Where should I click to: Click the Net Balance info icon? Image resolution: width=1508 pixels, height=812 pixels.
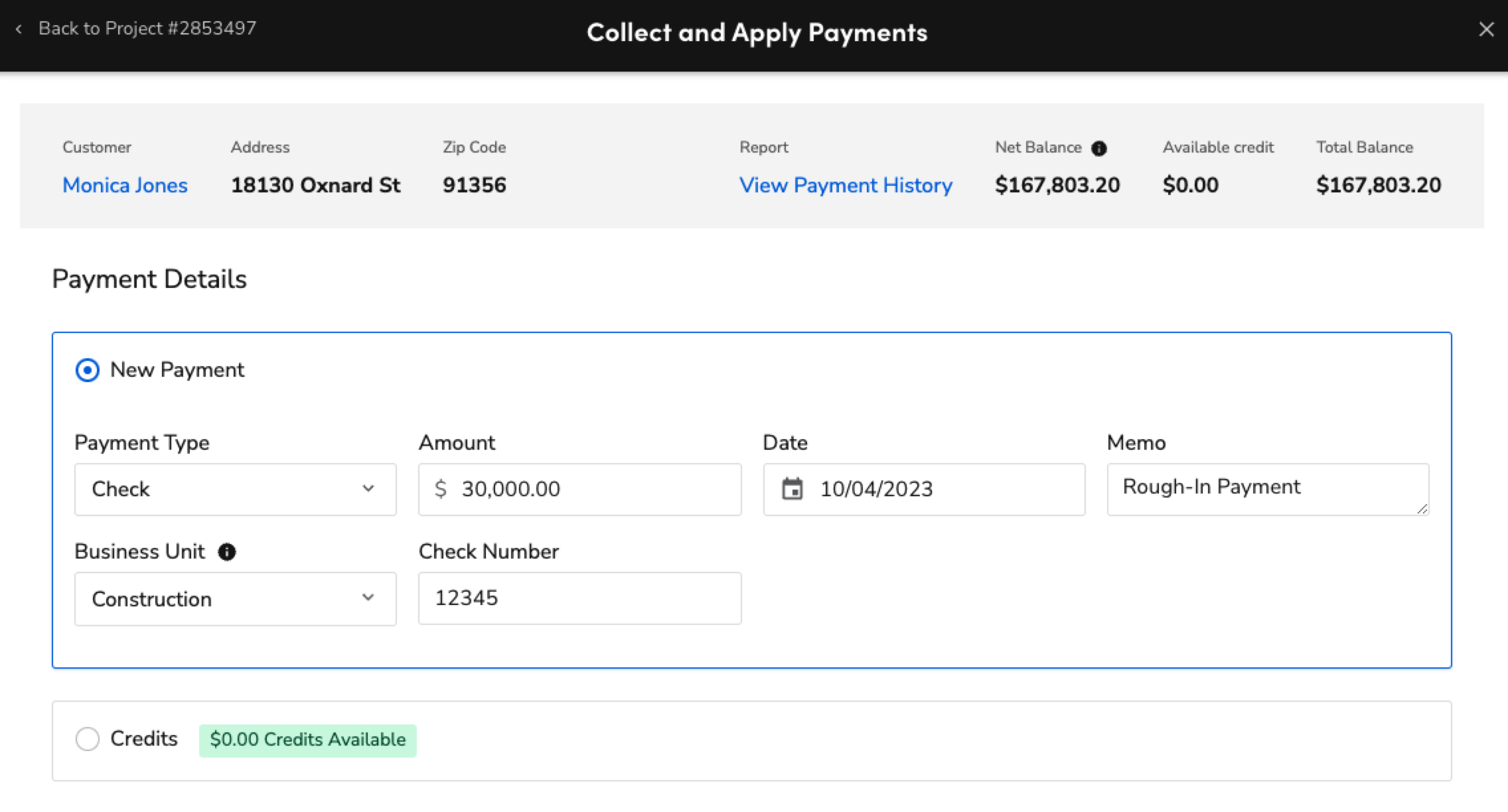click(1099, 149)
